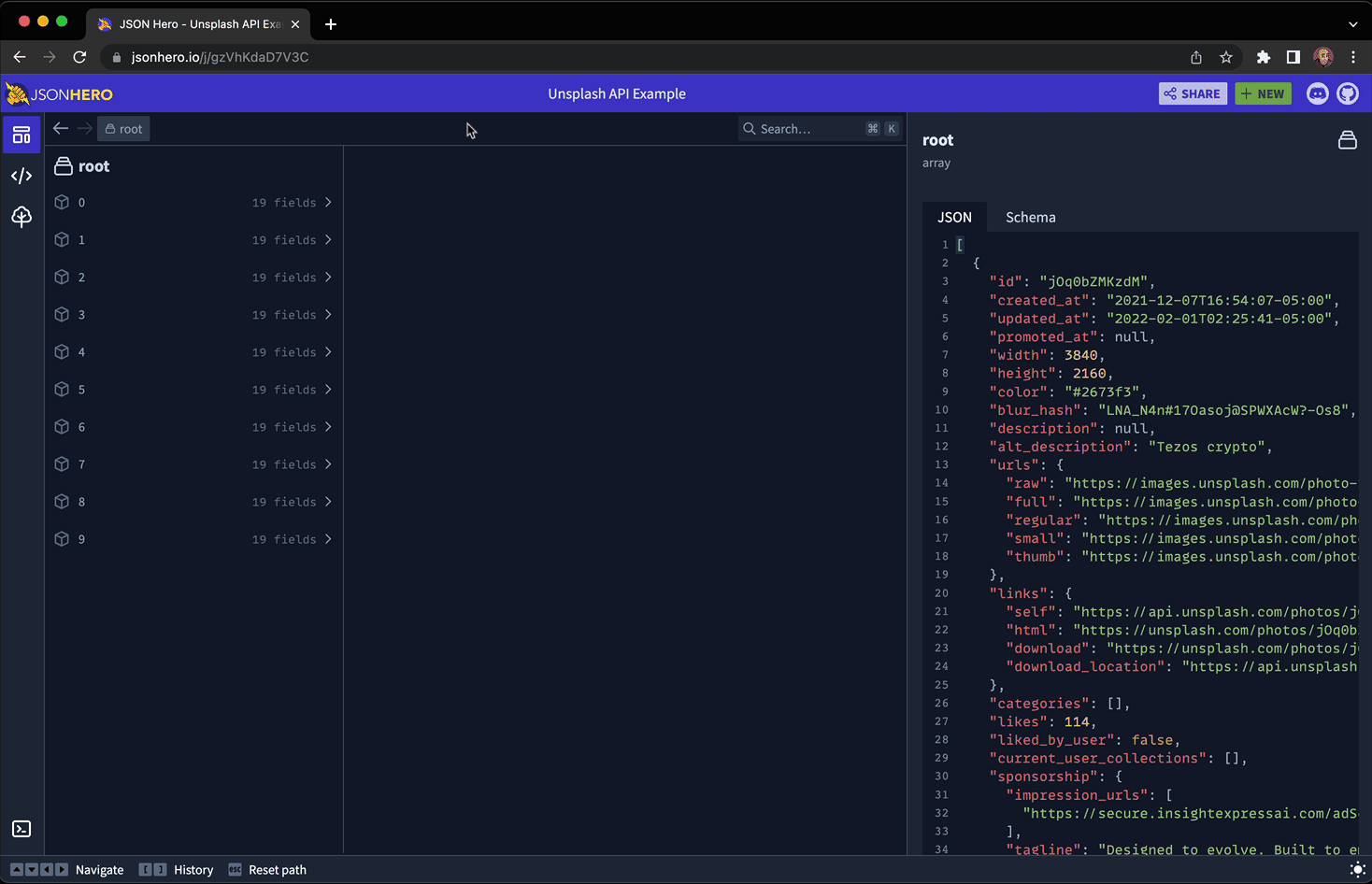This screenshot has width=1372, height=884.
Task: Switch to the JSON editor sidebar icon
Action: pyautogui.click(x=21, y=175)
